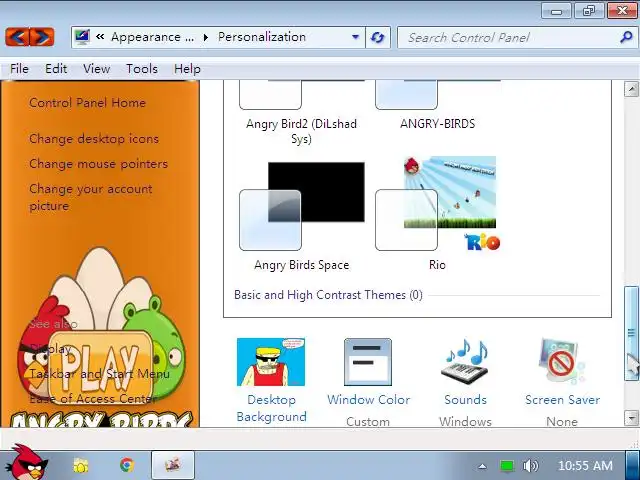Click the search magnifier icon

626,38
